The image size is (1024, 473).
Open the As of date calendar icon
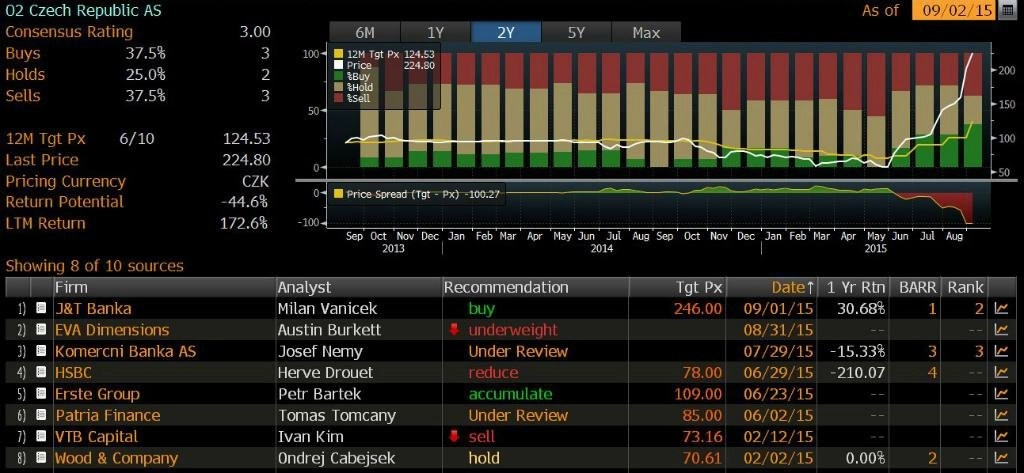(x=1006, y=10)
